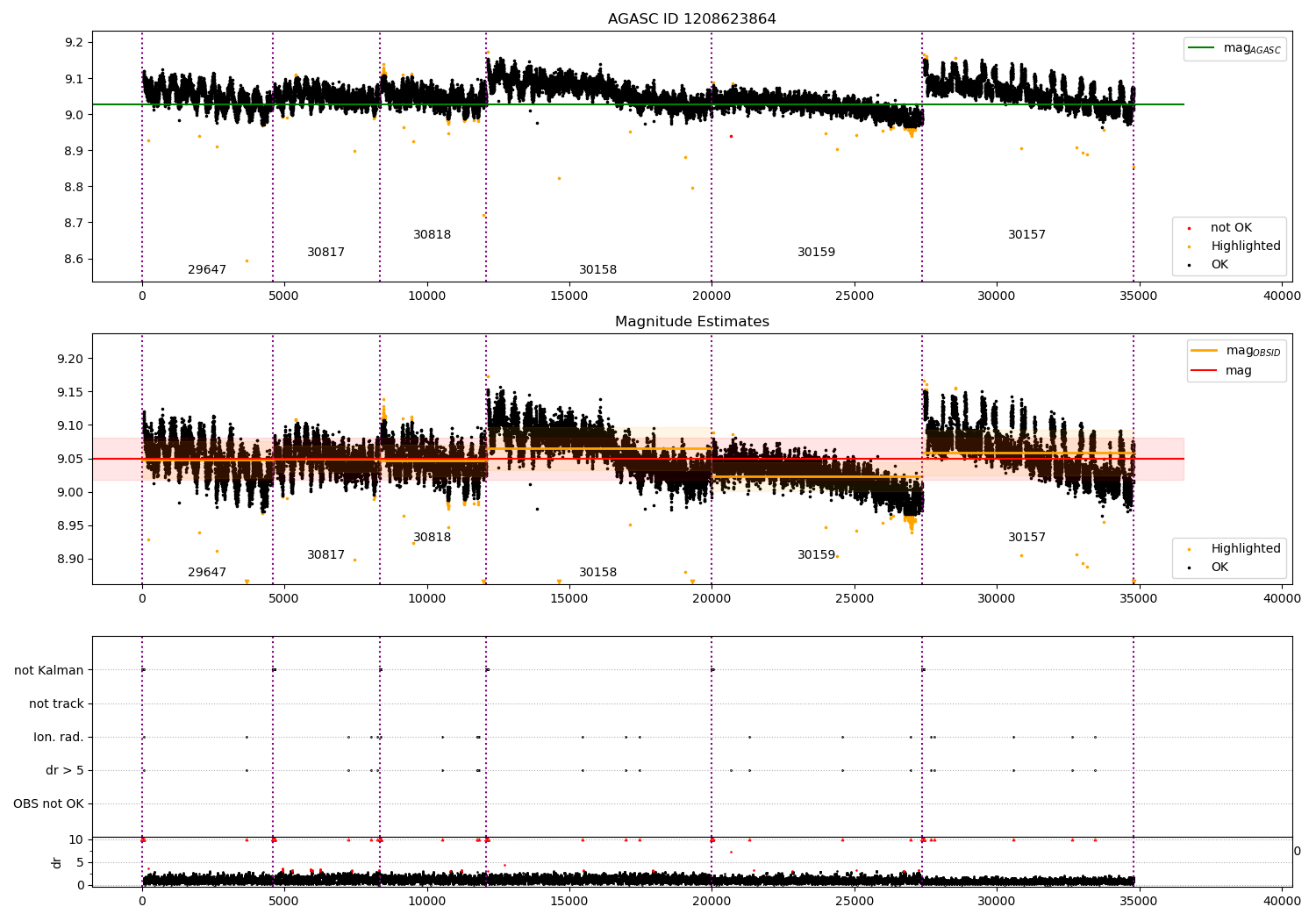Click x-axis tick 5000 in top plot
Viewport: 1316px width, 921px height.
[284, 296]
